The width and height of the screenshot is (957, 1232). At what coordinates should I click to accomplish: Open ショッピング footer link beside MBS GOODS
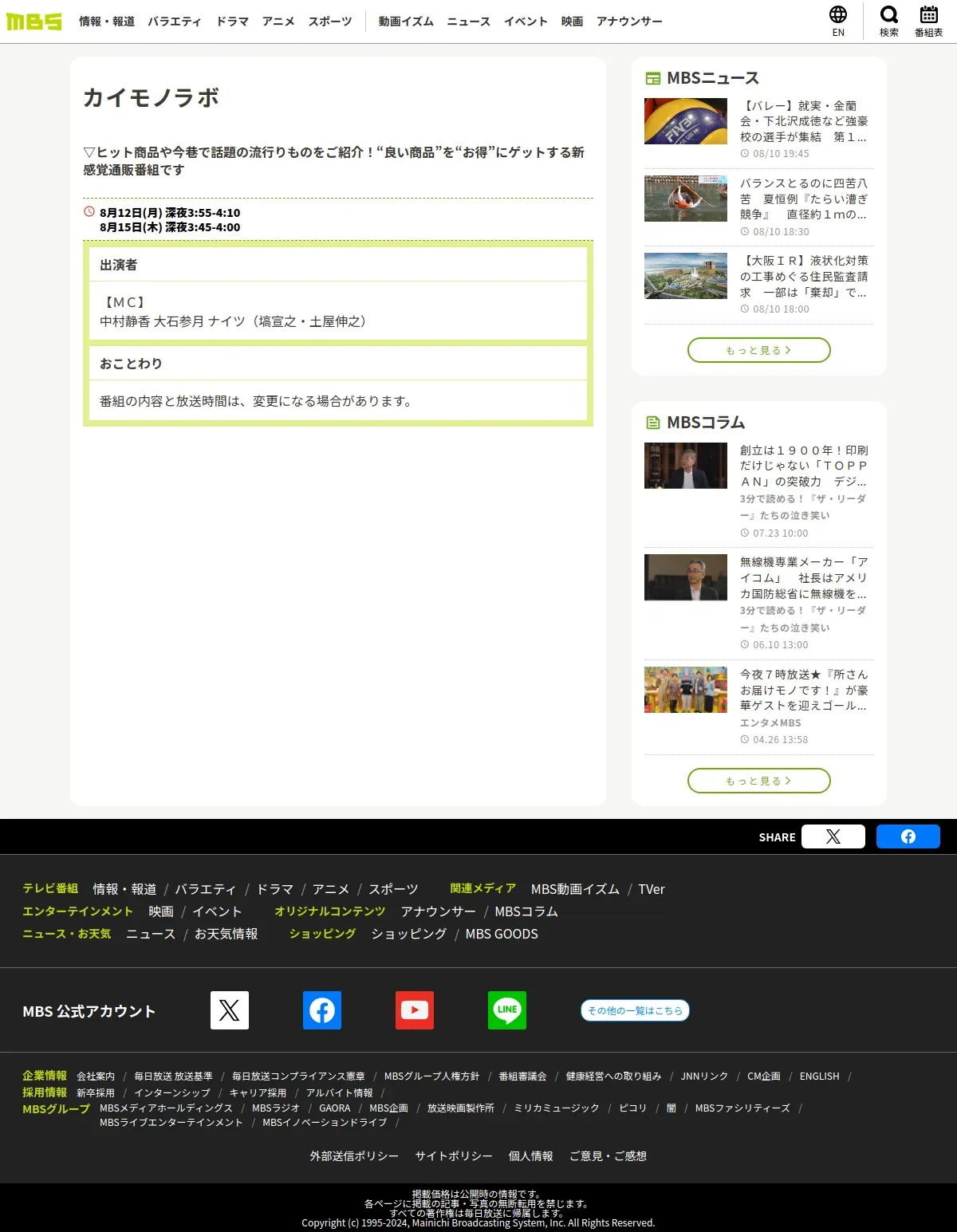pyautogui.click(x=409, y=934)
